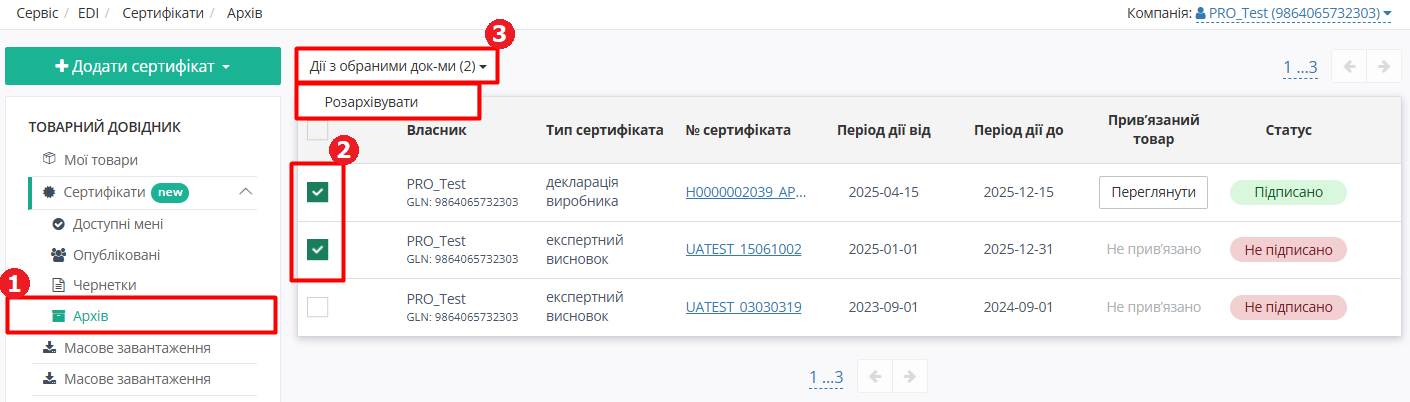The image size is (1410, 402).
Task: Click the first Масове завантаження download icon
Action: (49, 348)
